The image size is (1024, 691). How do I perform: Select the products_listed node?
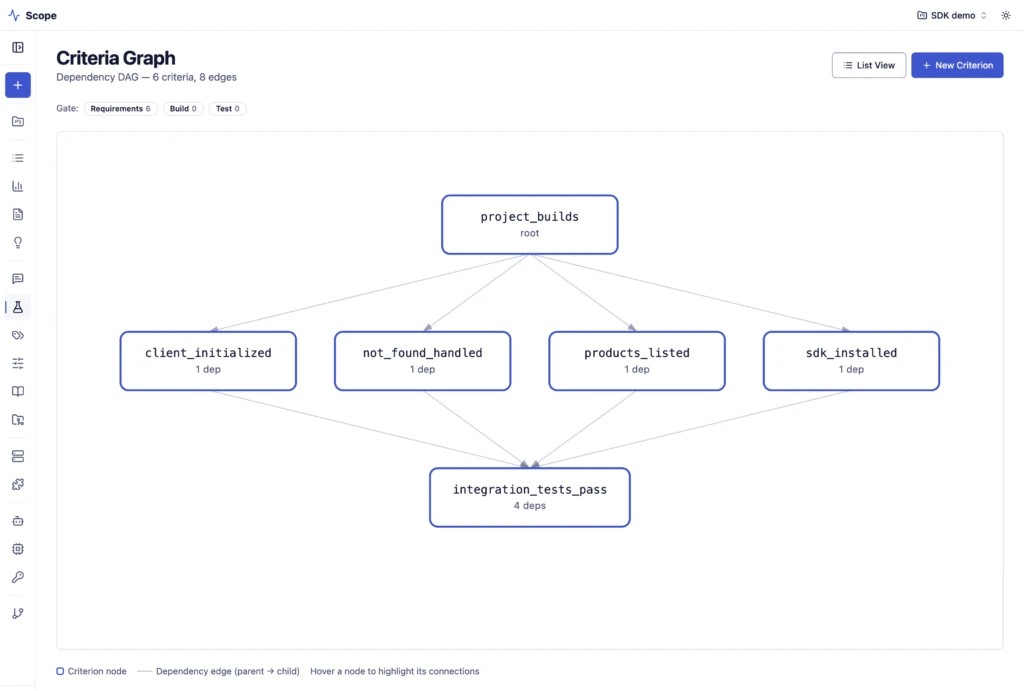[637, 361]
